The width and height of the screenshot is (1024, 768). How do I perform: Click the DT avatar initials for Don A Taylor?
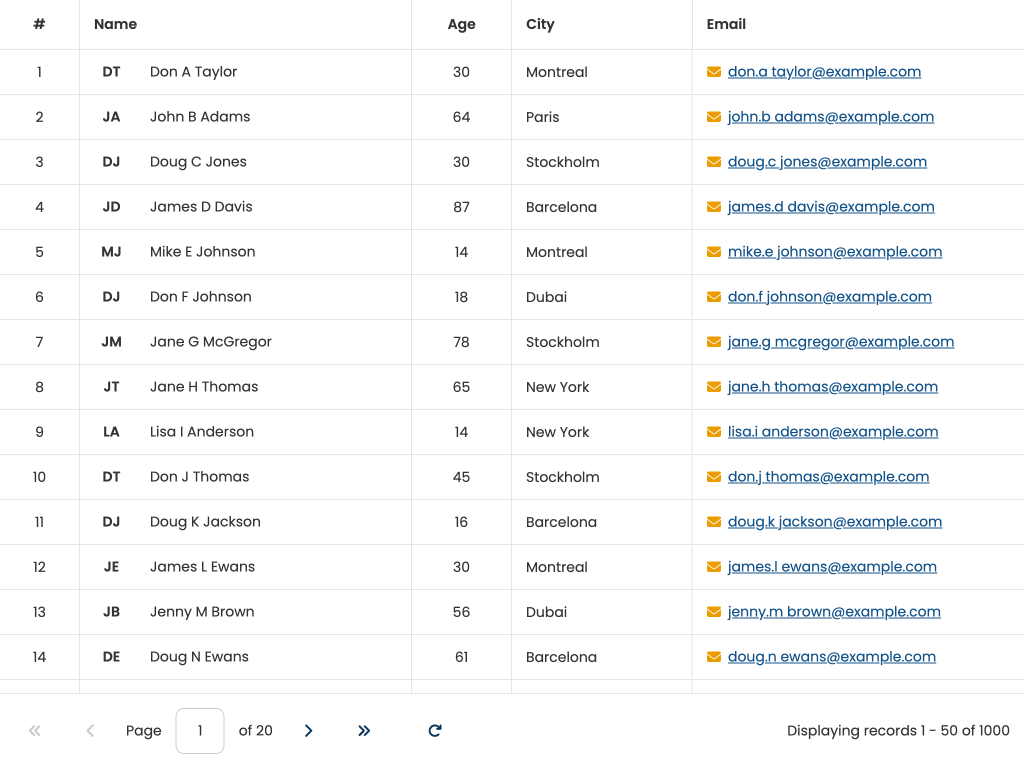tap(111, 72)
